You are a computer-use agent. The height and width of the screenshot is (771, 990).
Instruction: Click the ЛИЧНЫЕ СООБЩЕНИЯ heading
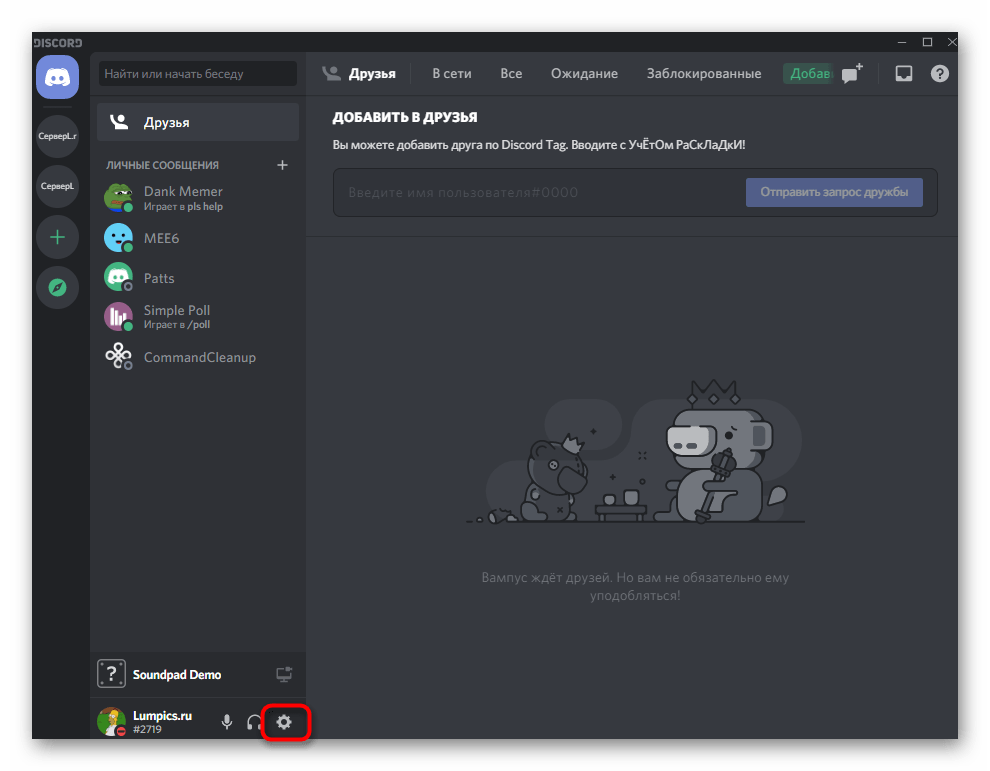click(162, 165)
